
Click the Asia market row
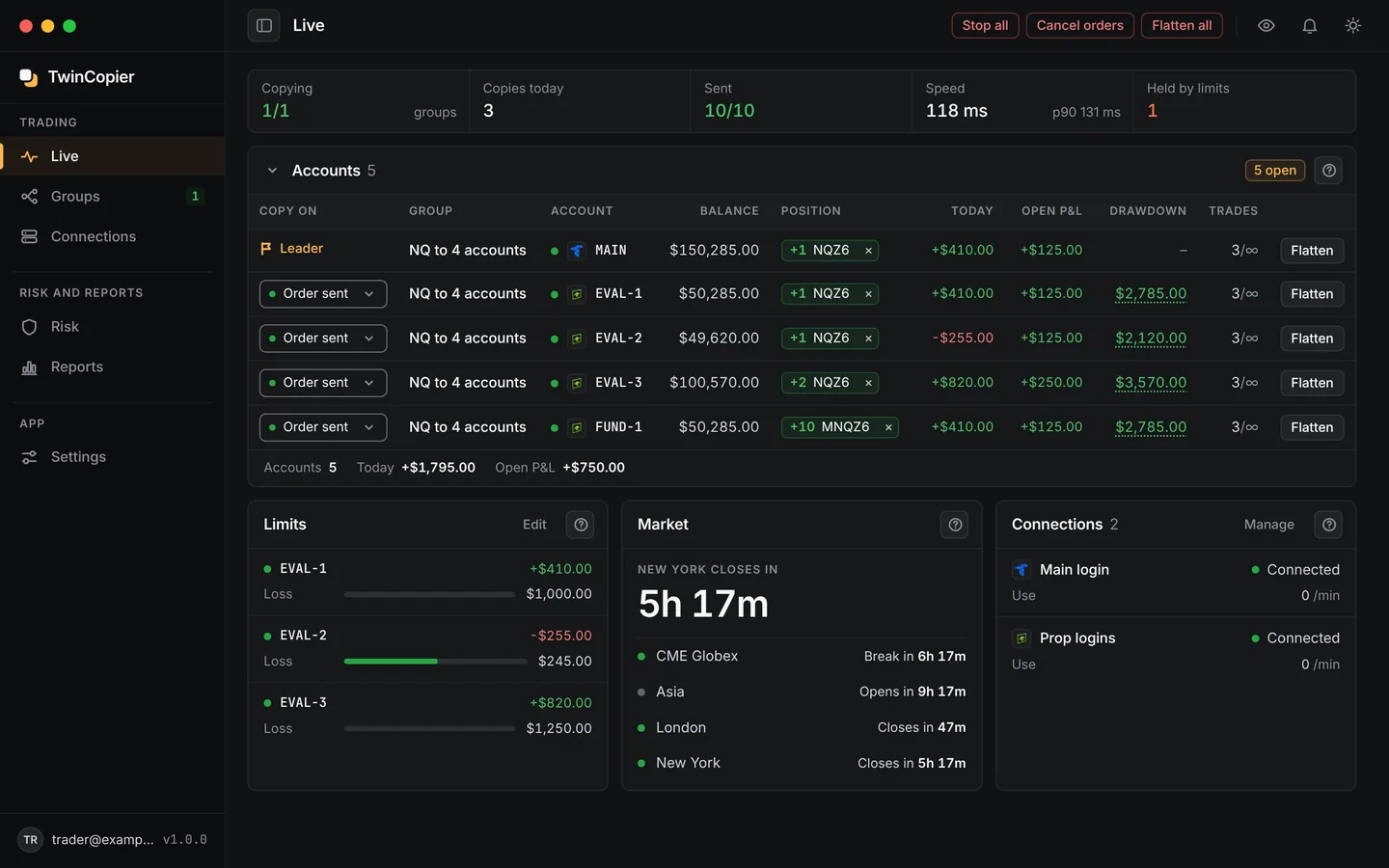click(802, 692)
